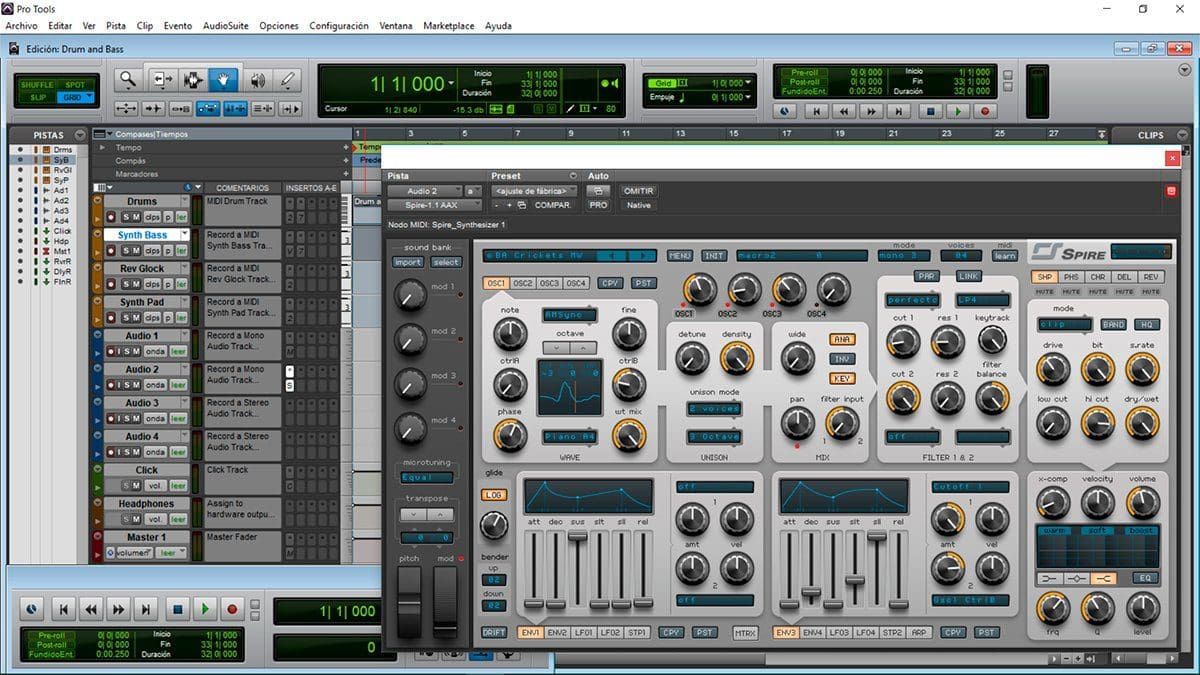The width and height of the screenshot is (1200, 675).
Task: Open the 'ajuste de fábrica' preset dropdown
Action: [x=535, y=191]
